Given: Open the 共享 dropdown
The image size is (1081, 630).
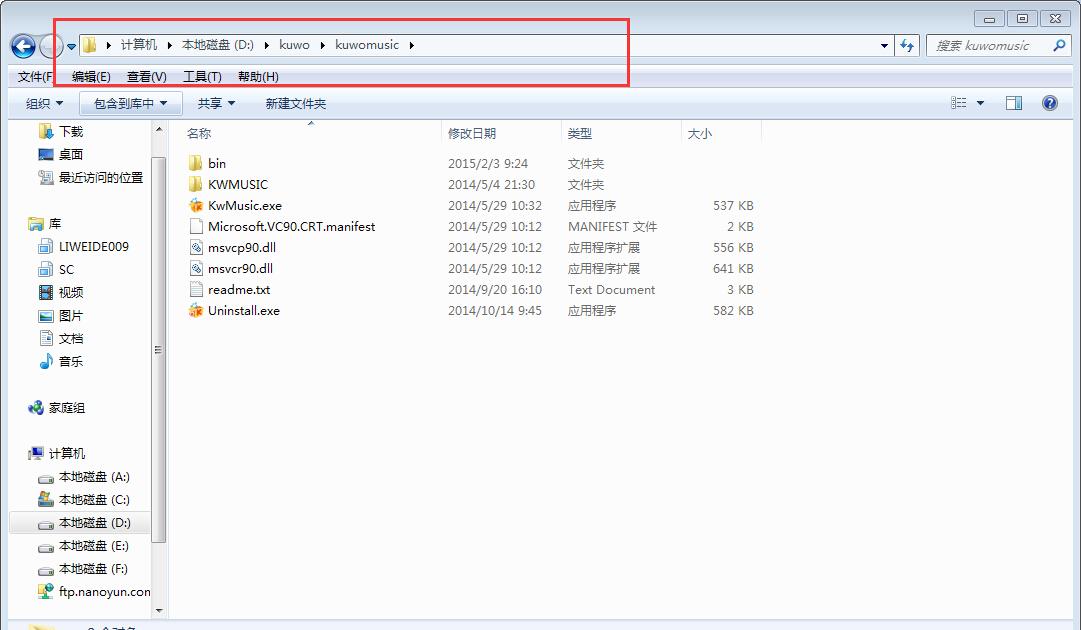Looking at the screenshot, I should pyautogui.click(x=216, y=103).
